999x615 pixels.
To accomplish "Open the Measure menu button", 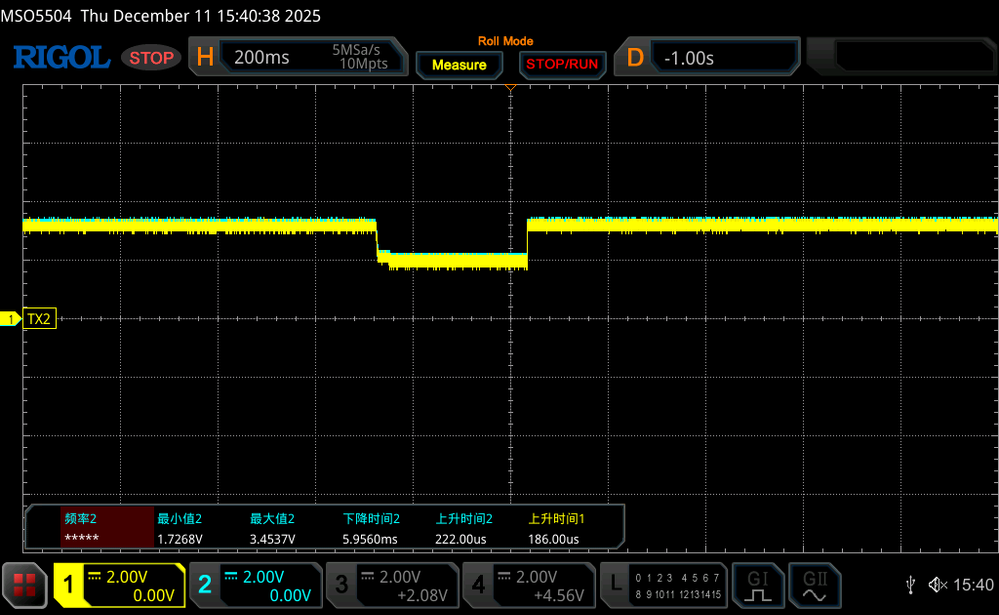I will pos(459,65).
